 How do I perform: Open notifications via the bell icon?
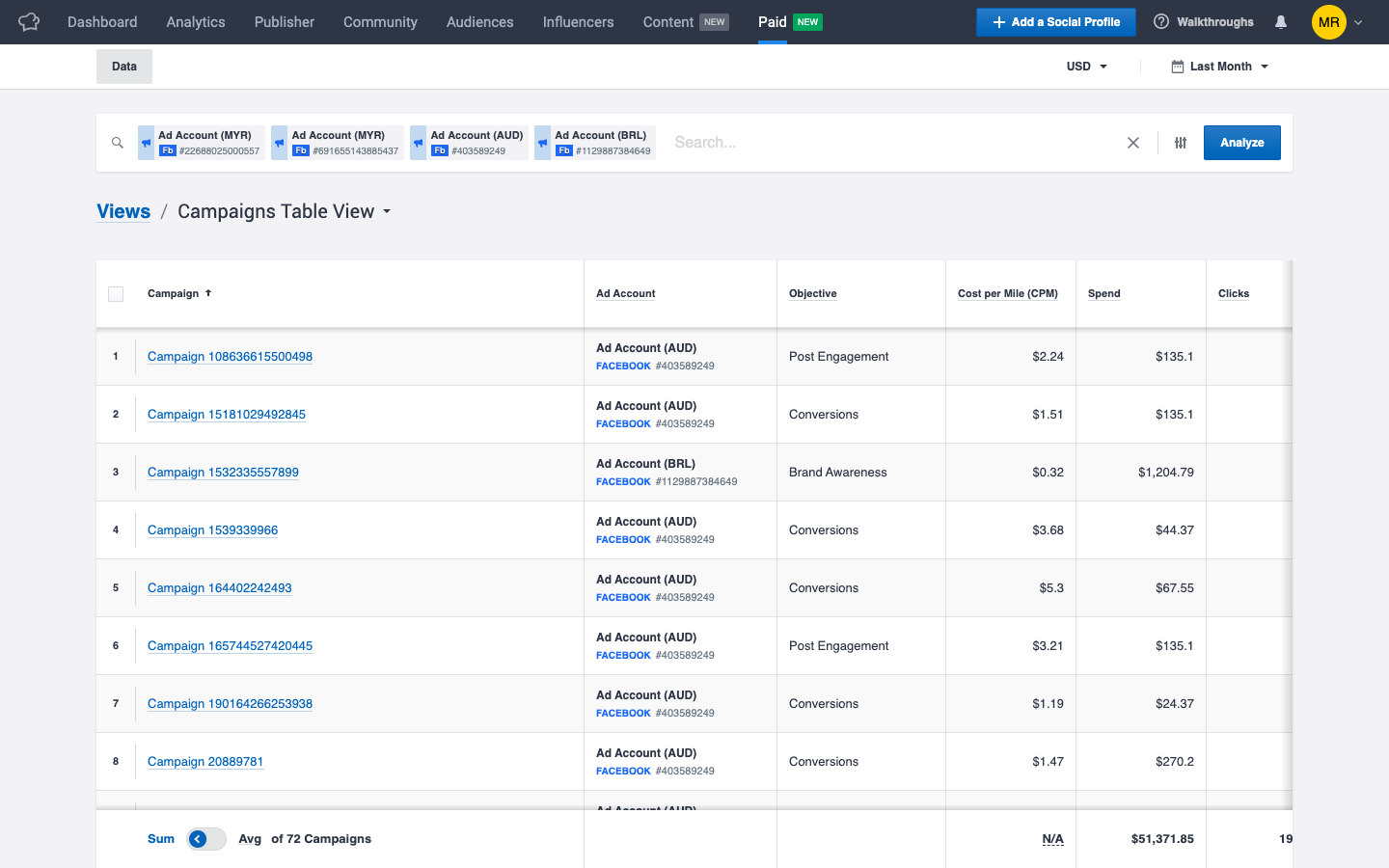click(1280, 21)
